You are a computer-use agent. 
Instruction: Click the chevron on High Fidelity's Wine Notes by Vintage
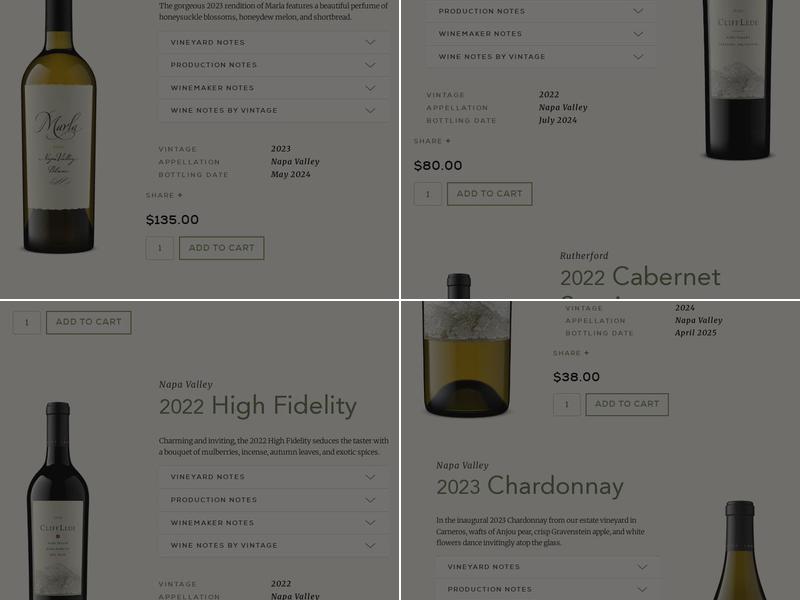tap(370, 545)
